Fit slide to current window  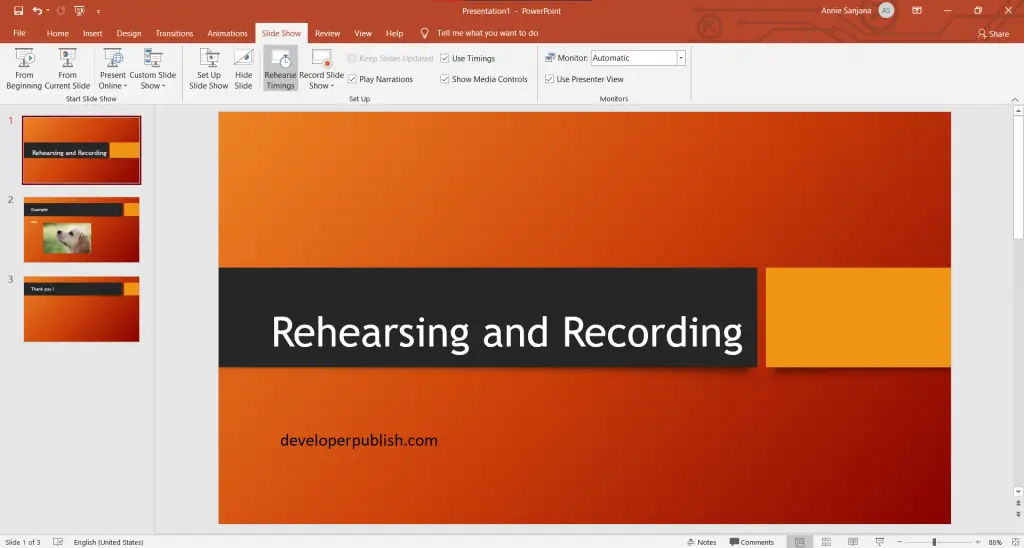[1014, 542]
